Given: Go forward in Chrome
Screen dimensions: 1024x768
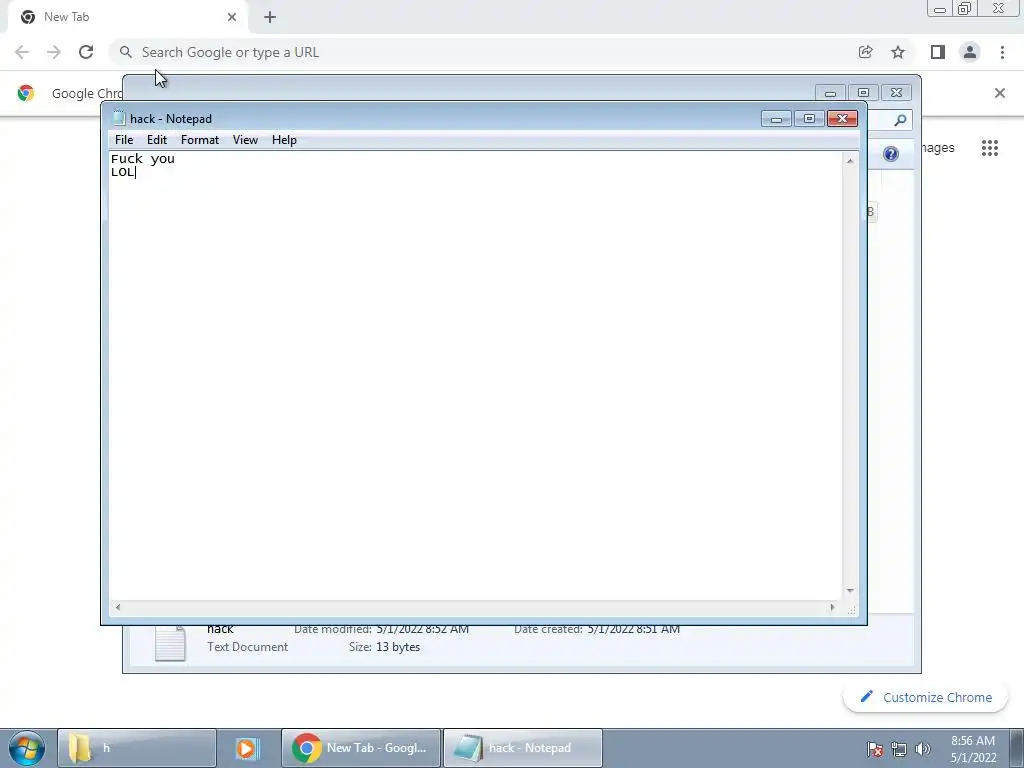Looking at the screenshot, I should (x=54, y=52).
